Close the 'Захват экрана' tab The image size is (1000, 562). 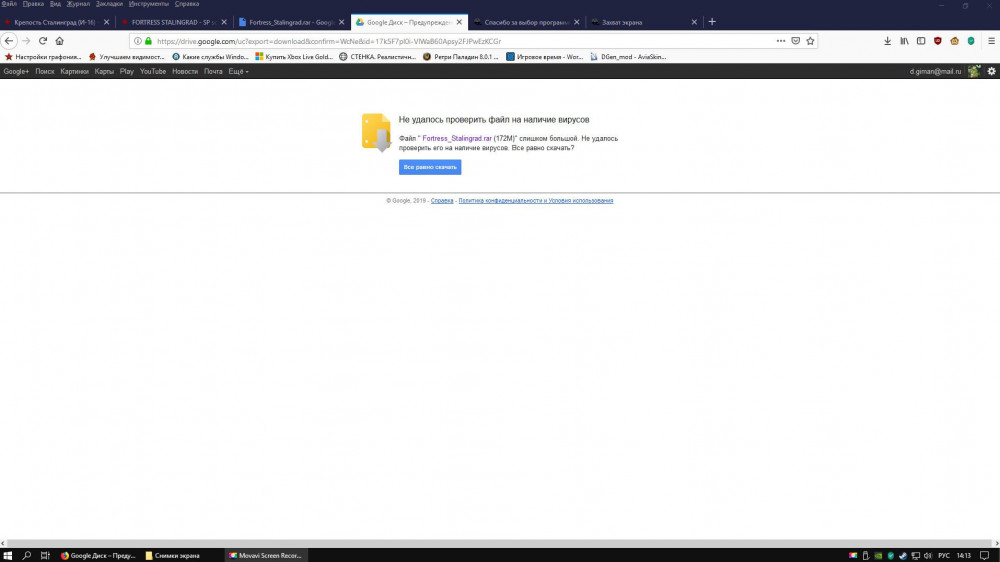[x=694, y=22]
